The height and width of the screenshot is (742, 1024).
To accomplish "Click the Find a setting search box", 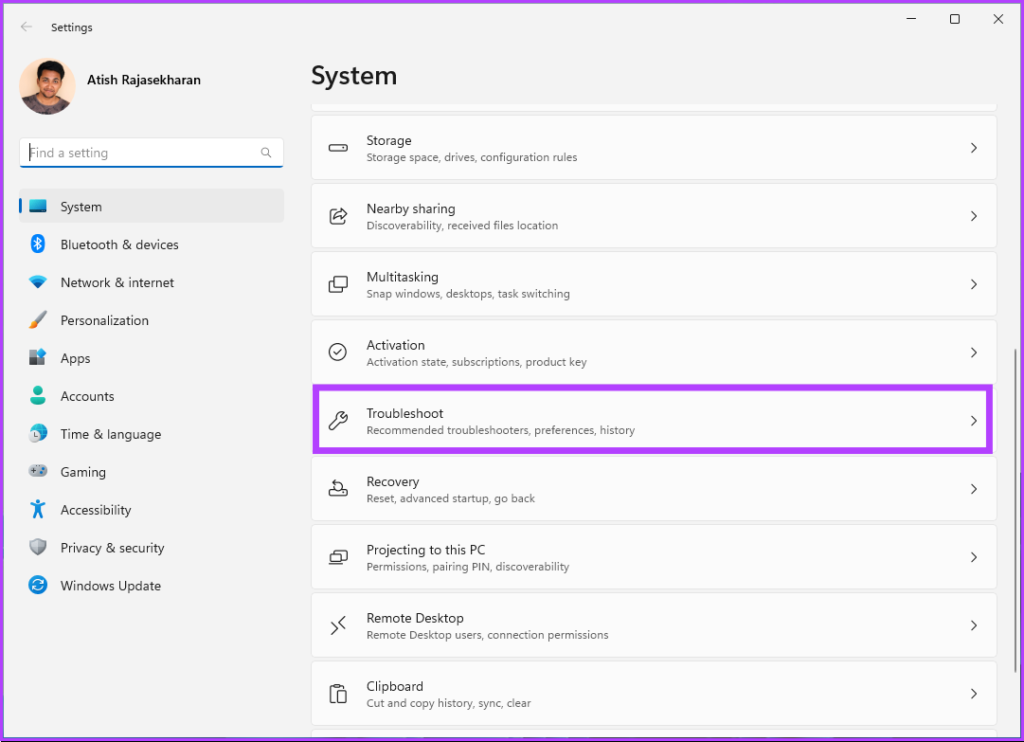I will [140, 153].
